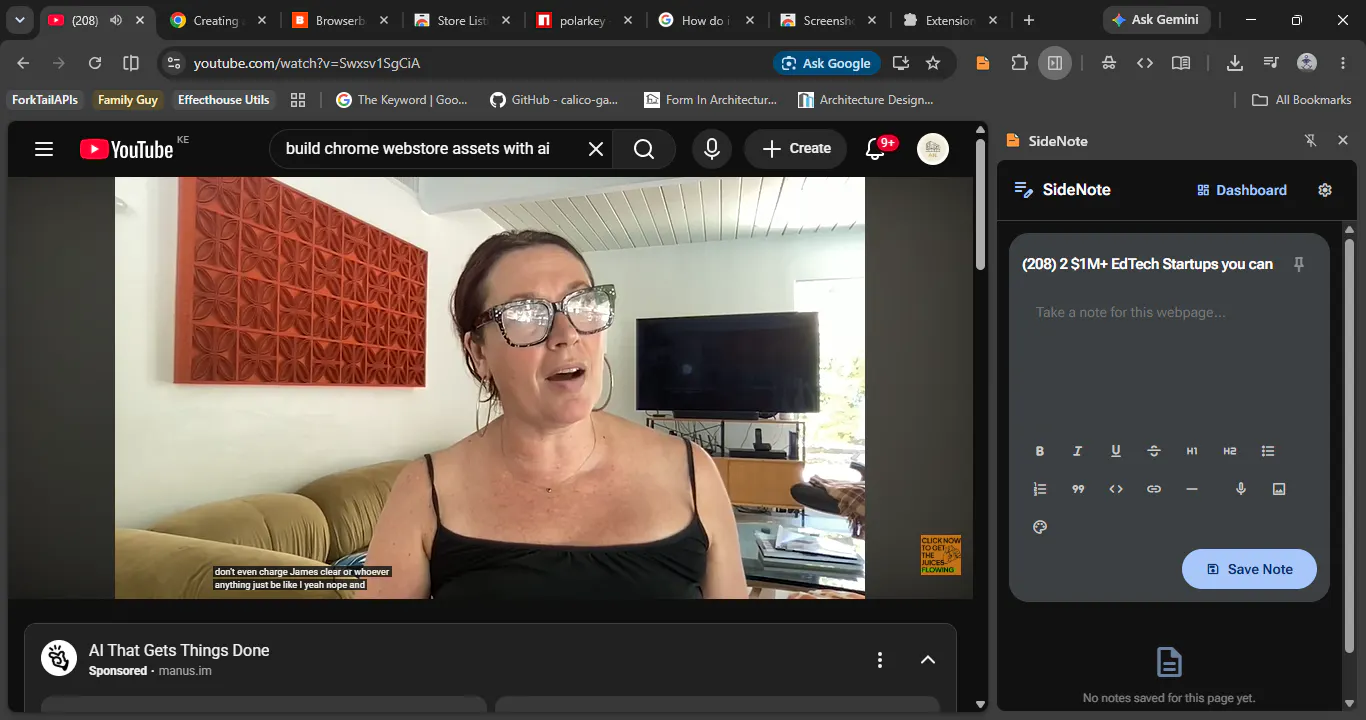Toggle strikethrough formatting in note editor

1154,451
